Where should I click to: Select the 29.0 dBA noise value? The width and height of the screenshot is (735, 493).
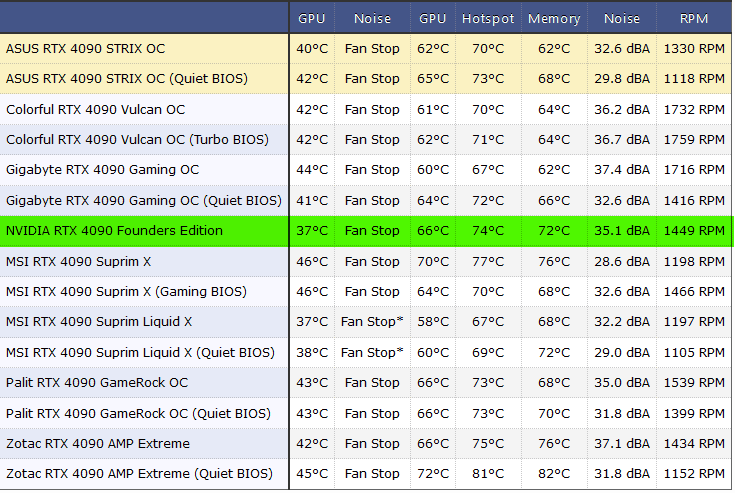coord(622,352)
